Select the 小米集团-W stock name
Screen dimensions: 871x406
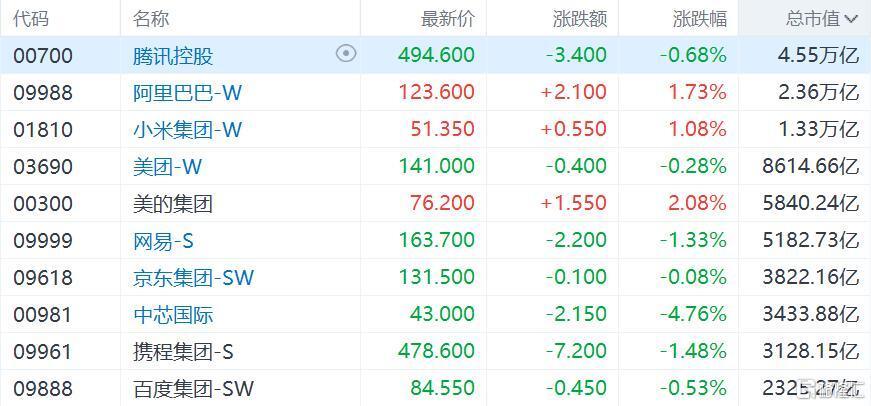tap(187, 129)
